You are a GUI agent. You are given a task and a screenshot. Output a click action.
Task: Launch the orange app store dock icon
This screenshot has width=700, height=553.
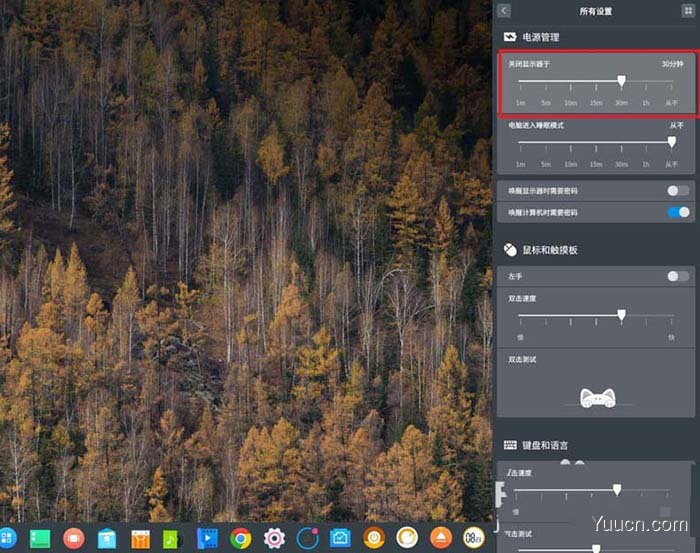[141, 539]
